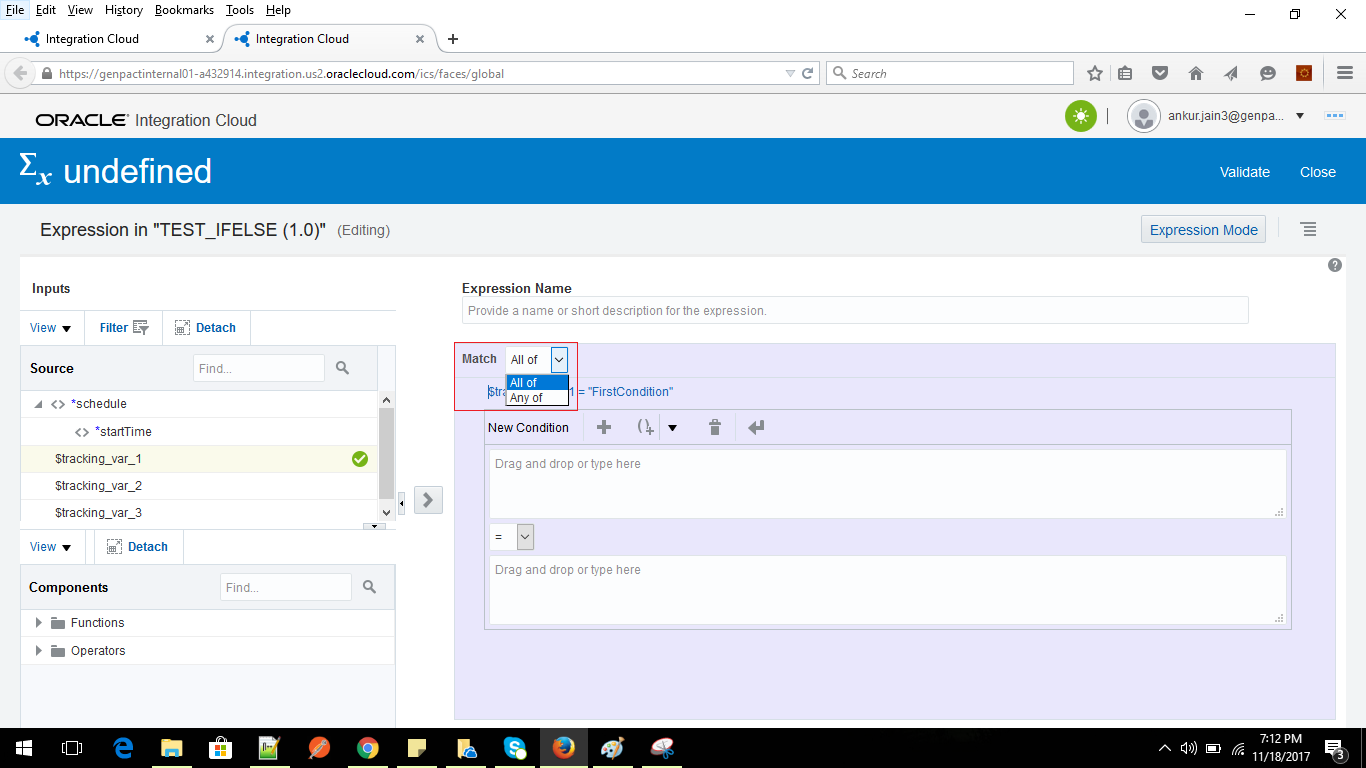Click Close in the blue header

1318,172
